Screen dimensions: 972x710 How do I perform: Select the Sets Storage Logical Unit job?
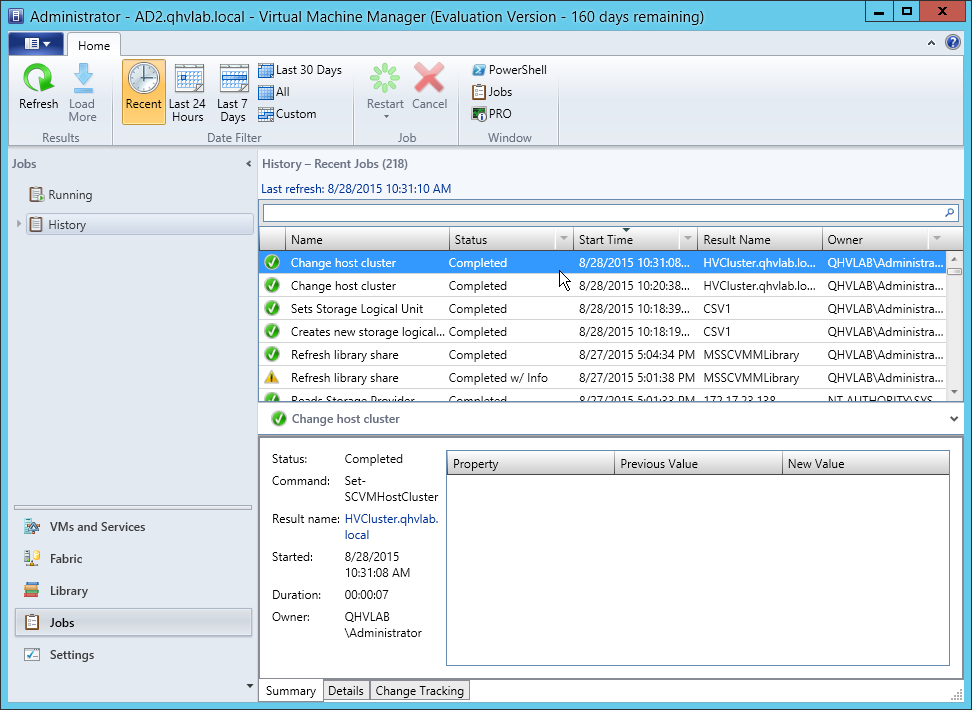tap(603, 308)
